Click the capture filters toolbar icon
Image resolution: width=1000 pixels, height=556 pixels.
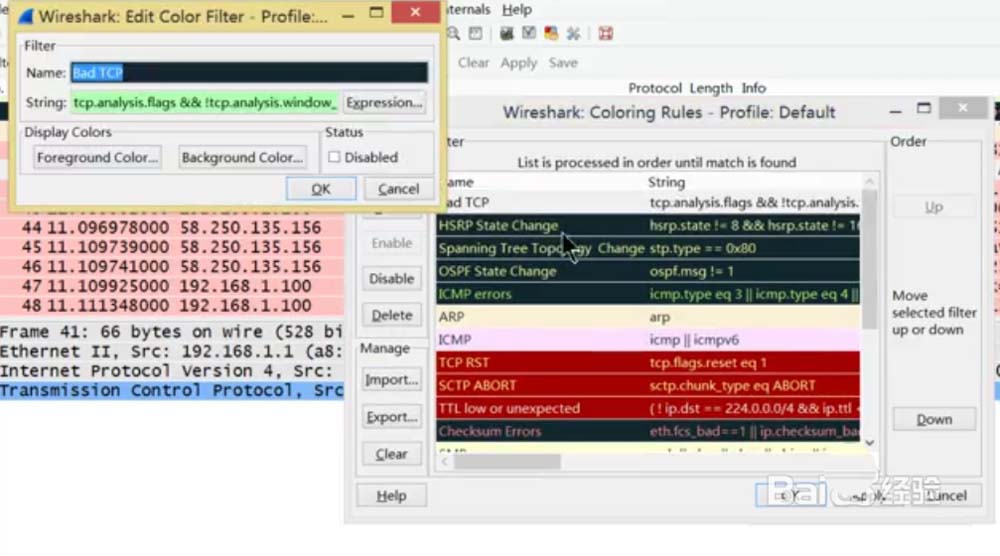click(x=507, y=34)
